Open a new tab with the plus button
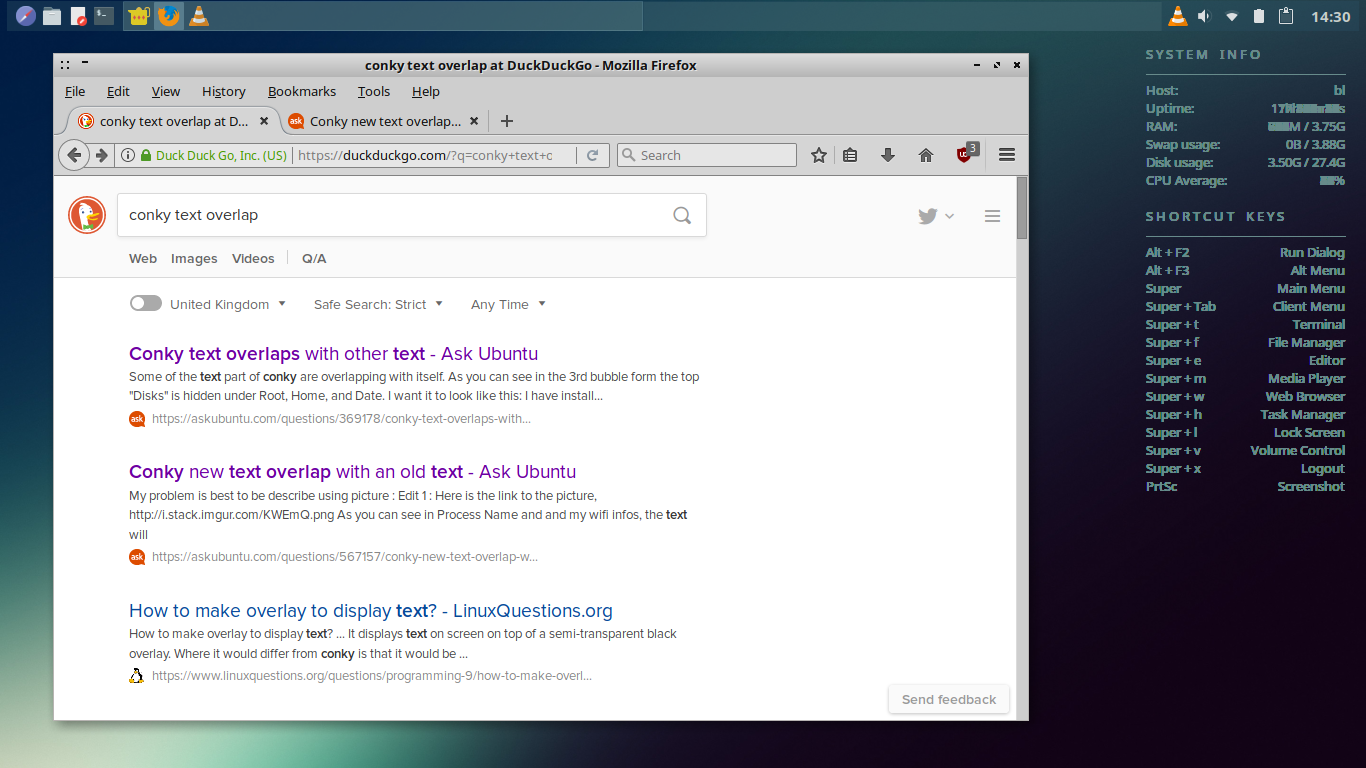This screenshot has width=1366, height=768. pyautogui.click(x=507, y=121)
